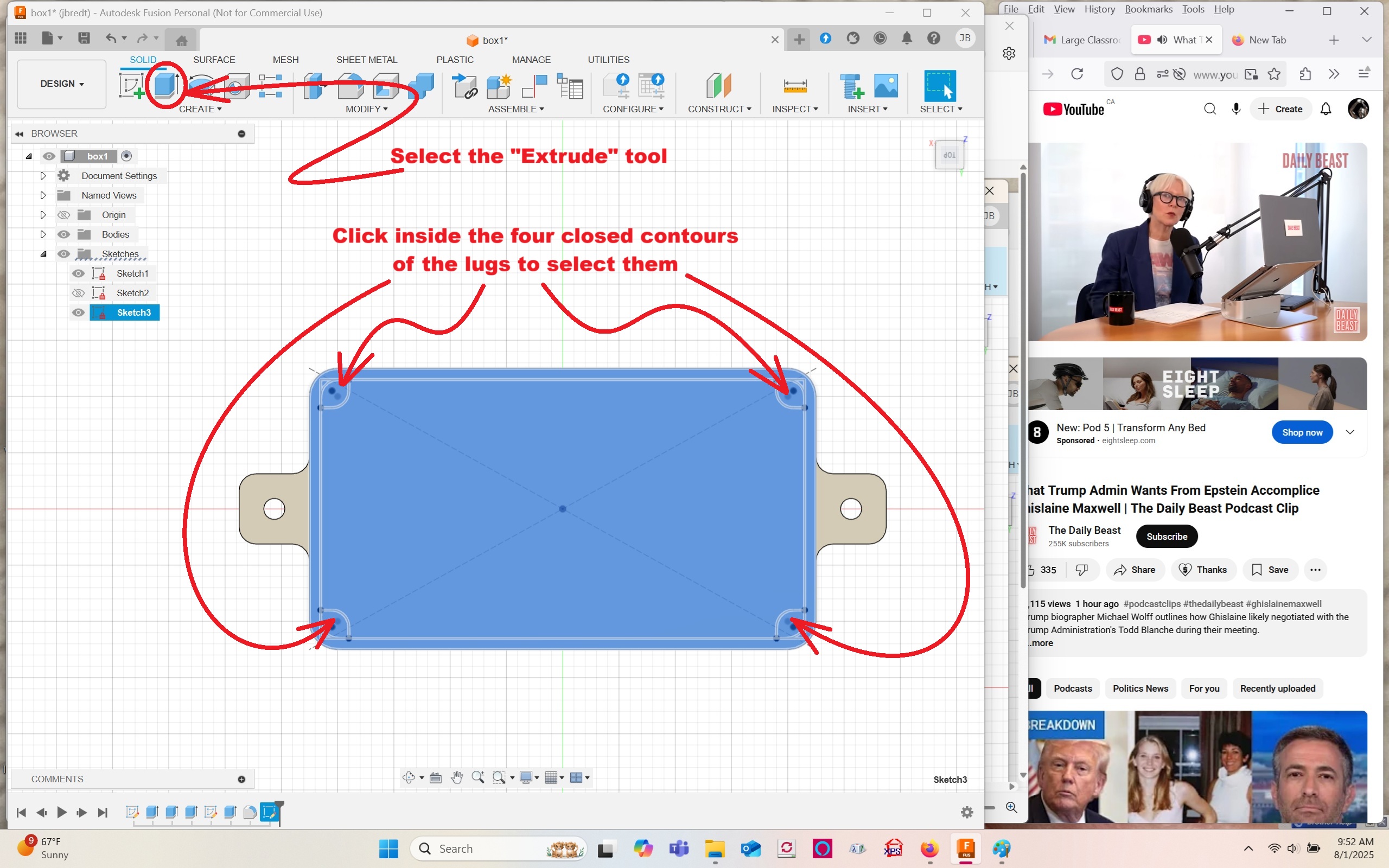The image size is (1389, 868).
Task: Toggle visibility of the Origin folder
Action: click(x=63, y=215)
